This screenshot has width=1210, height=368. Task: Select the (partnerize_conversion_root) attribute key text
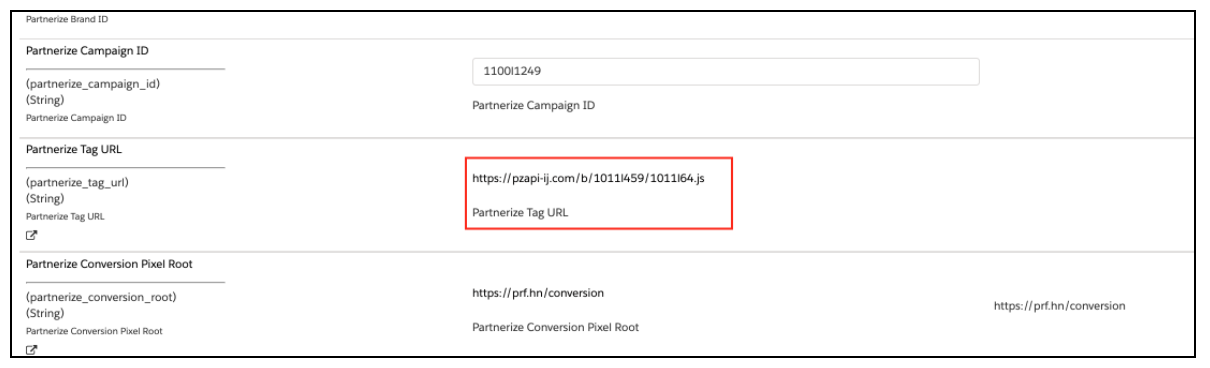tap(107, 298)
